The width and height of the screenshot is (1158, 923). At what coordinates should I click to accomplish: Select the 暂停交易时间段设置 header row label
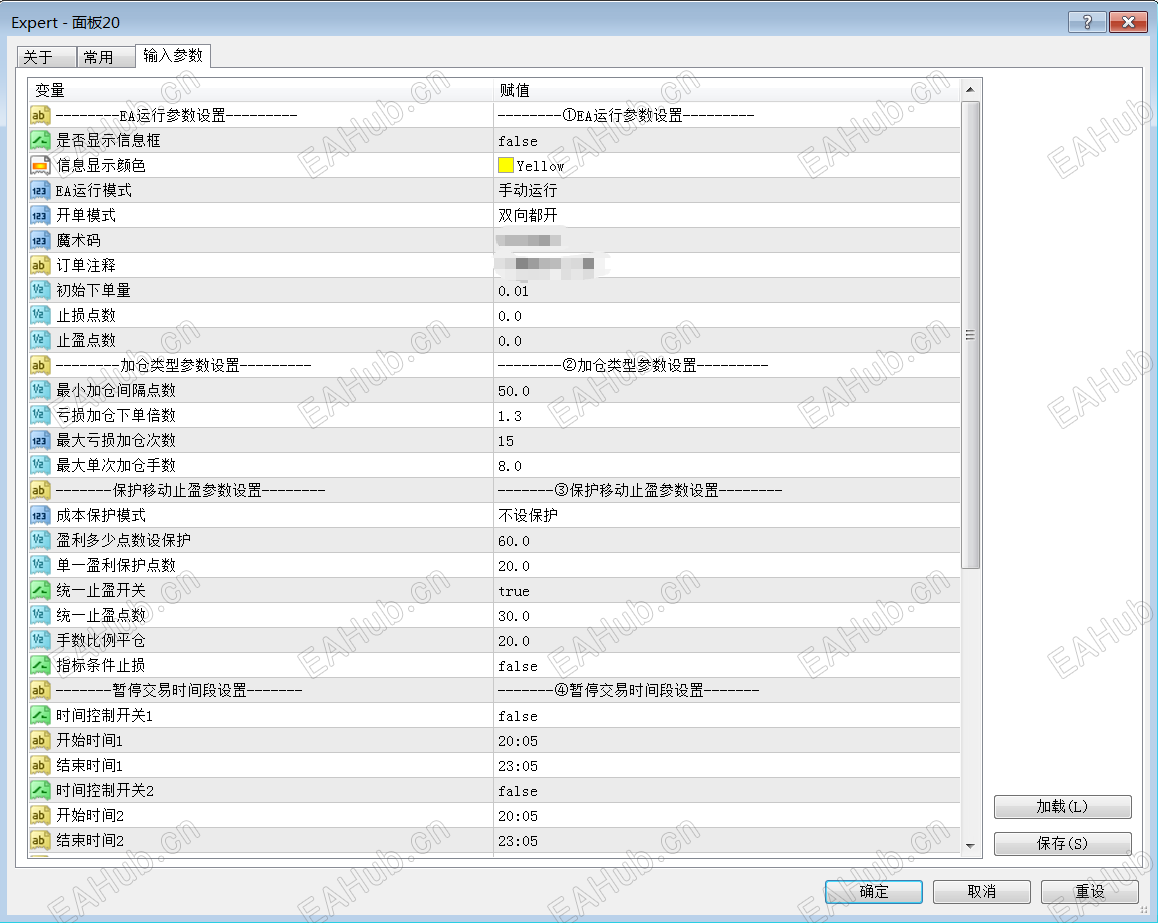click(x=179, y=690)
